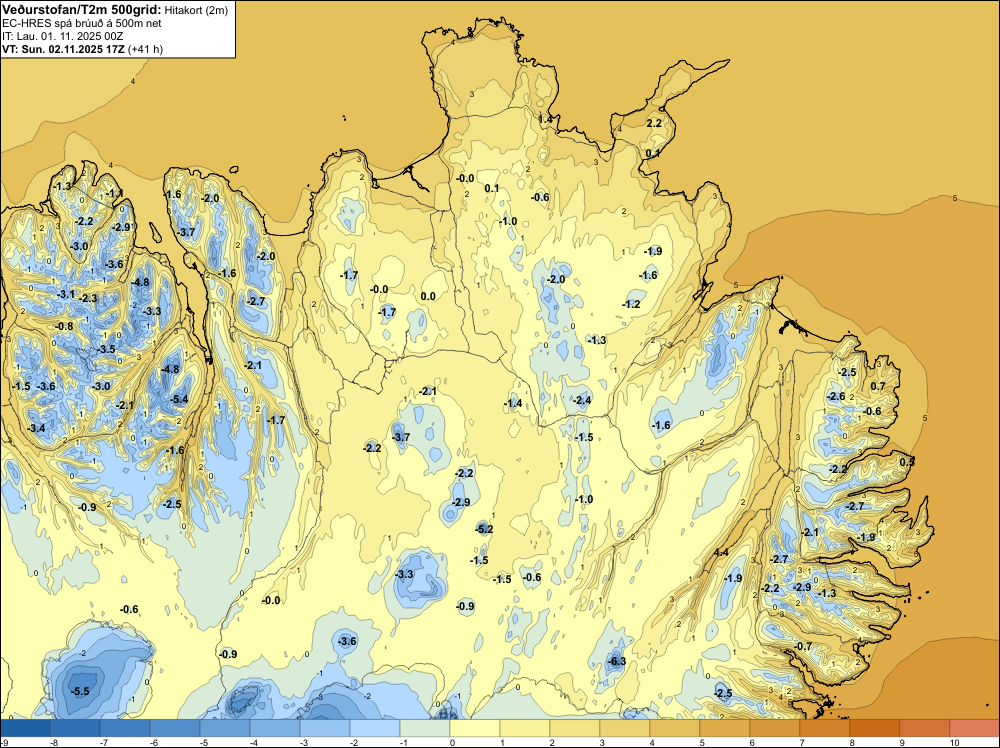Click the legend tick label '-6'
This screenshot has width=1000, height=748.
pyautogui.click(x=154, y=742)
